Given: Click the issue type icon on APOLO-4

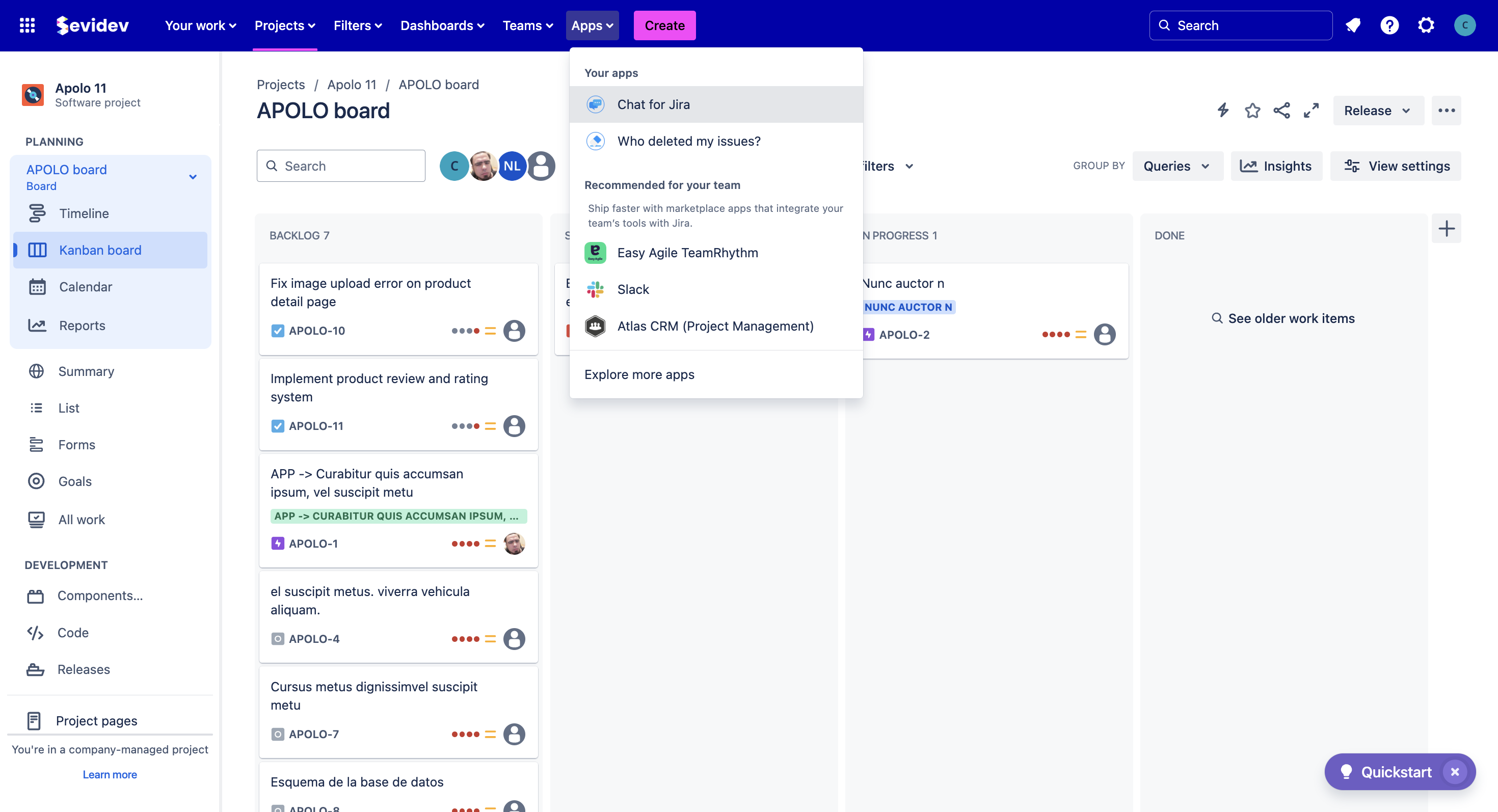Looking at the screenshot, I should point(278,639).
